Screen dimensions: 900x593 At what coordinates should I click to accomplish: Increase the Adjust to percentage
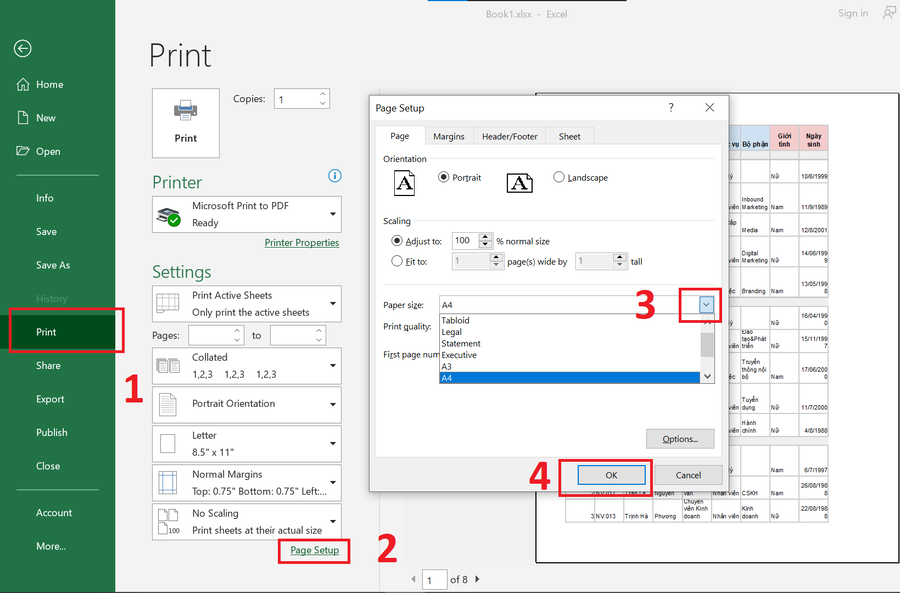tap(486, 237)
